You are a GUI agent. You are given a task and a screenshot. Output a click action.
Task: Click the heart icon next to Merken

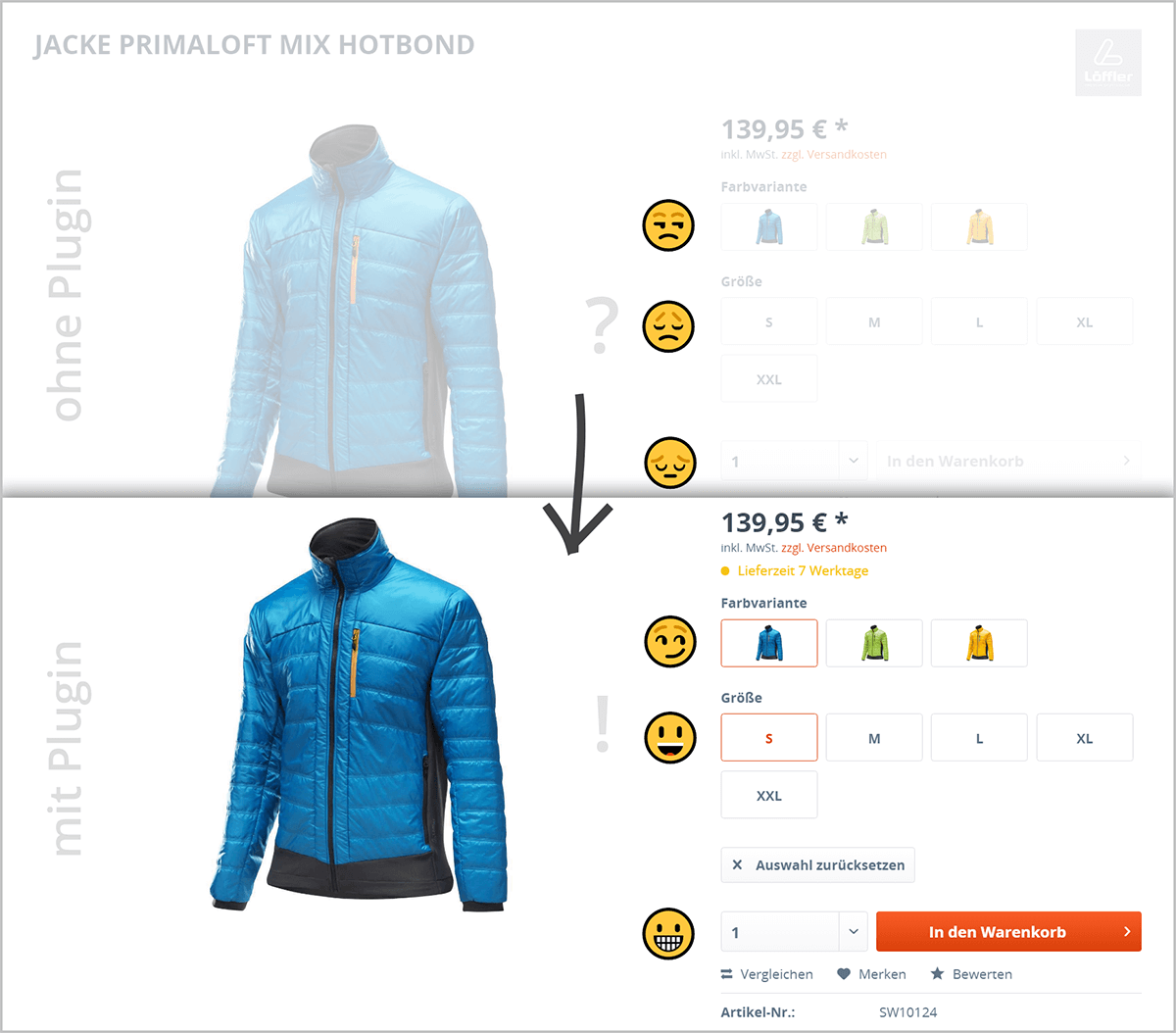(x=844, y=974)
